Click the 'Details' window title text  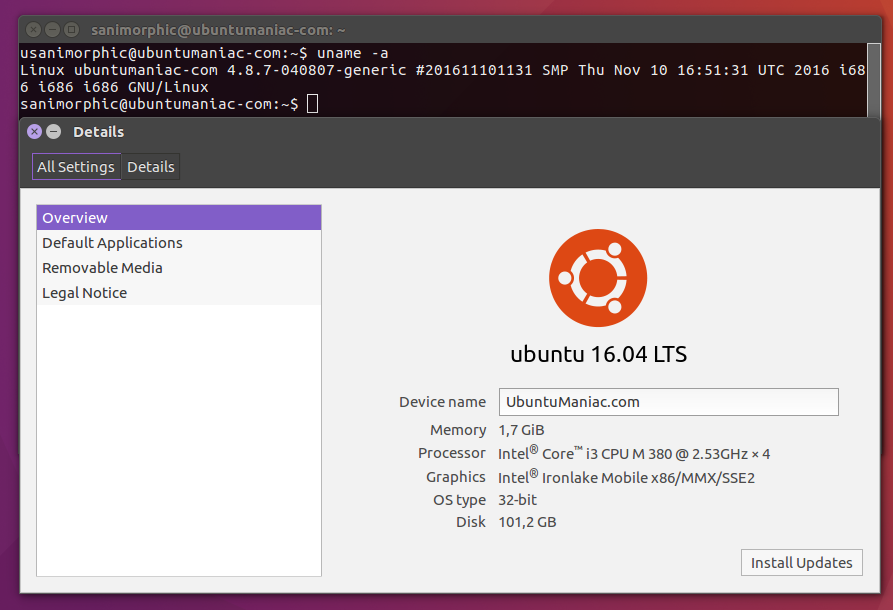[99, 132]
